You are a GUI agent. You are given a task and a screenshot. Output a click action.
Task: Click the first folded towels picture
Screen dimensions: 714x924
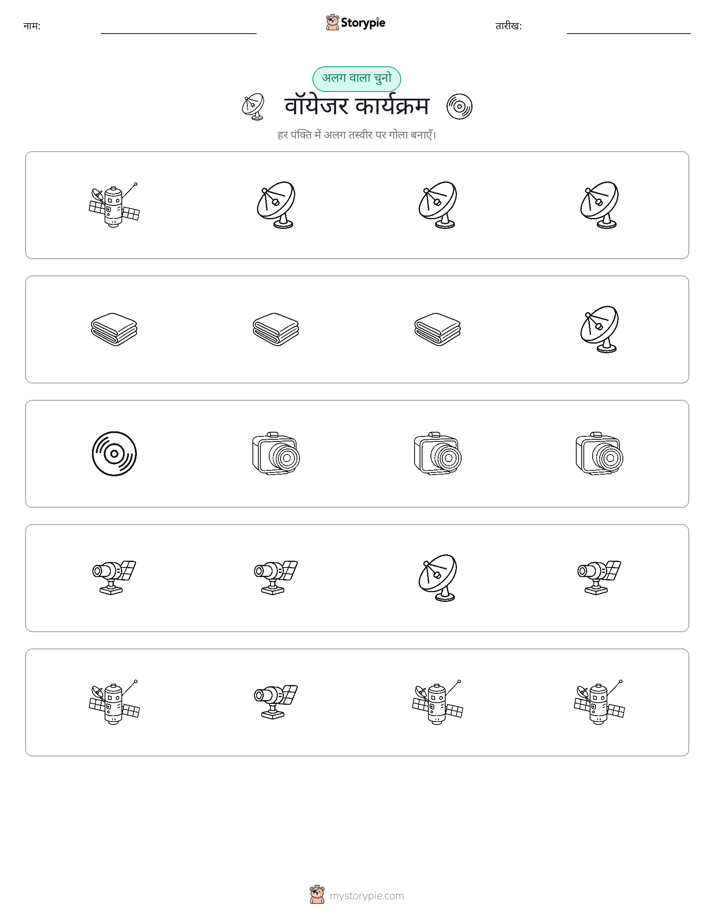click(114, 329)
